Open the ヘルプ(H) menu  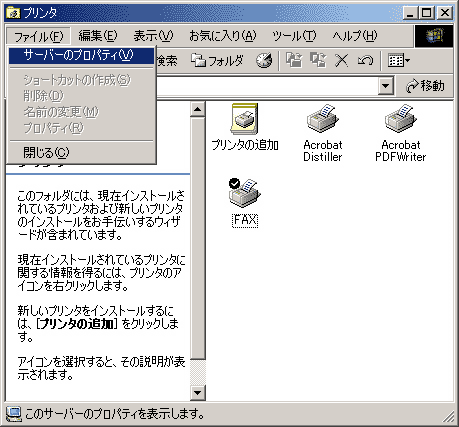pos(355,36)
